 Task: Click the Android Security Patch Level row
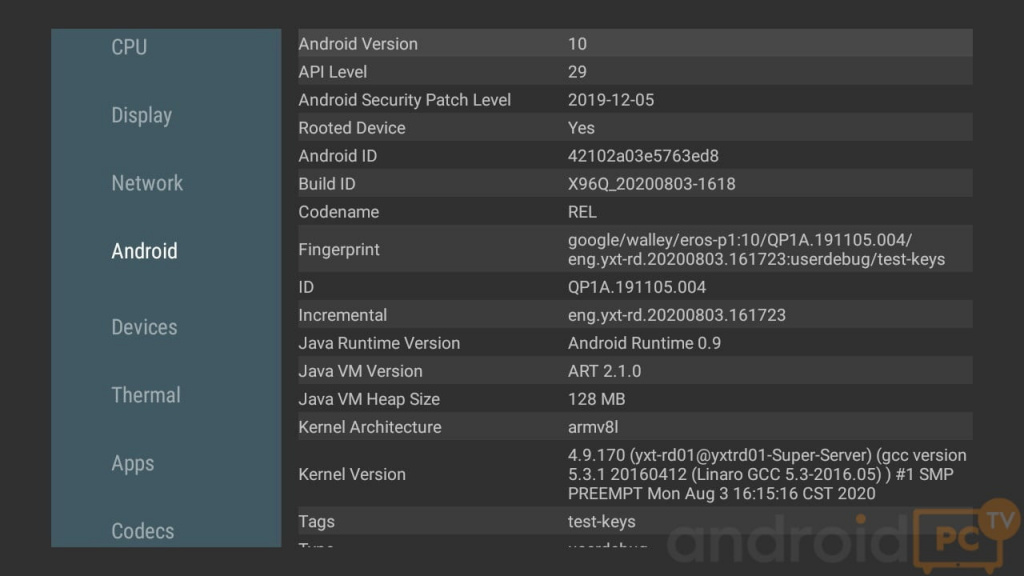pos(634,100)
